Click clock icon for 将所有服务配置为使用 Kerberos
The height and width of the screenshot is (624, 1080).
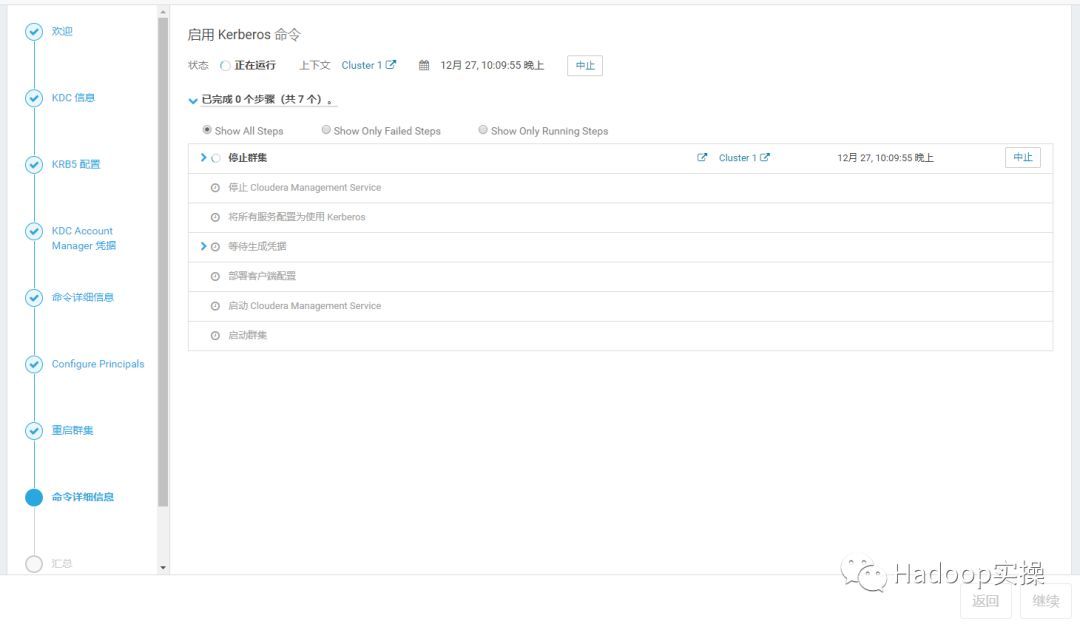(x=215, y=218)
